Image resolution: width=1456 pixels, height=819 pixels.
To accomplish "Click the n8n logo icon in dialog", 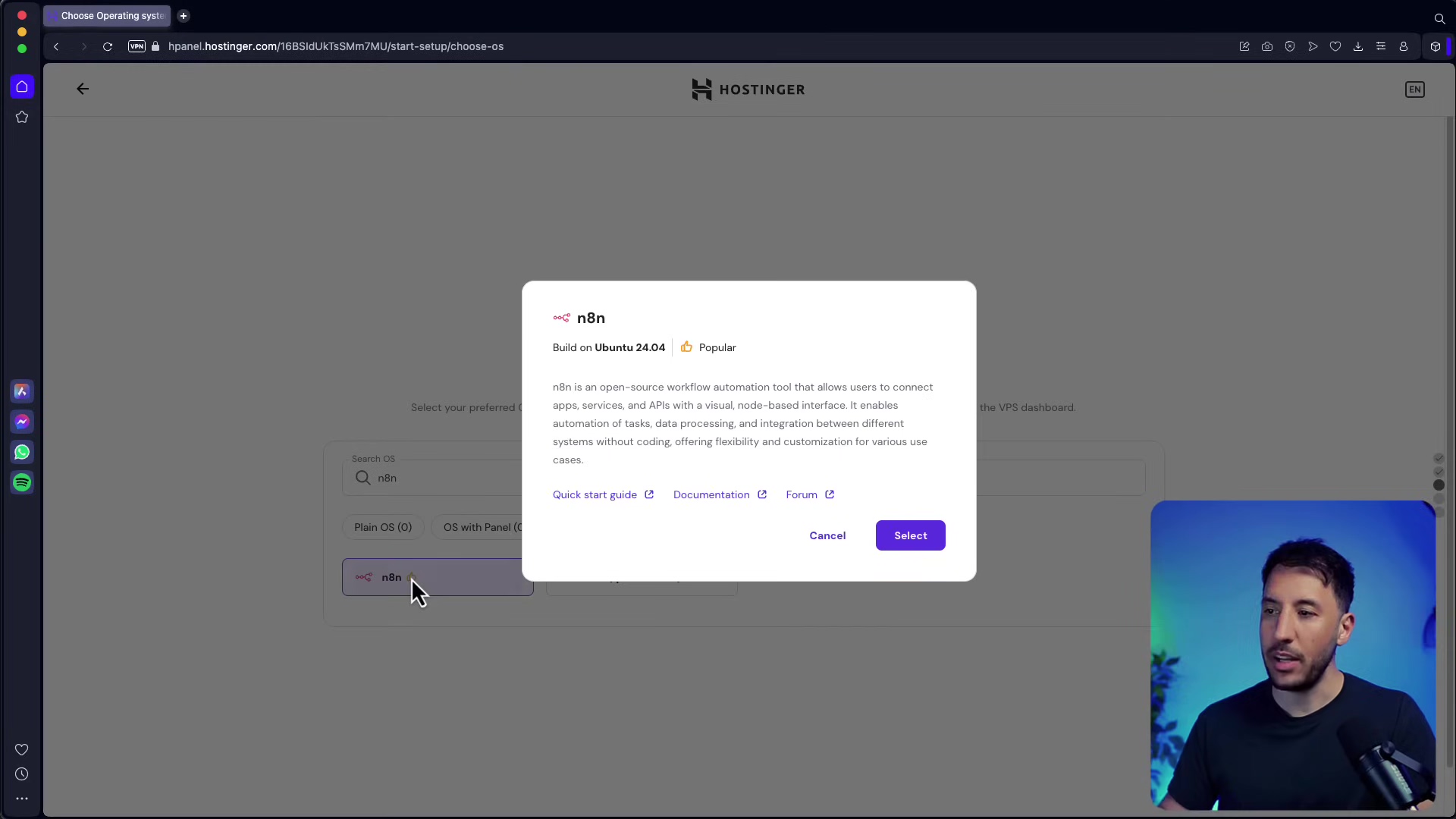I will tap(561, 318).
